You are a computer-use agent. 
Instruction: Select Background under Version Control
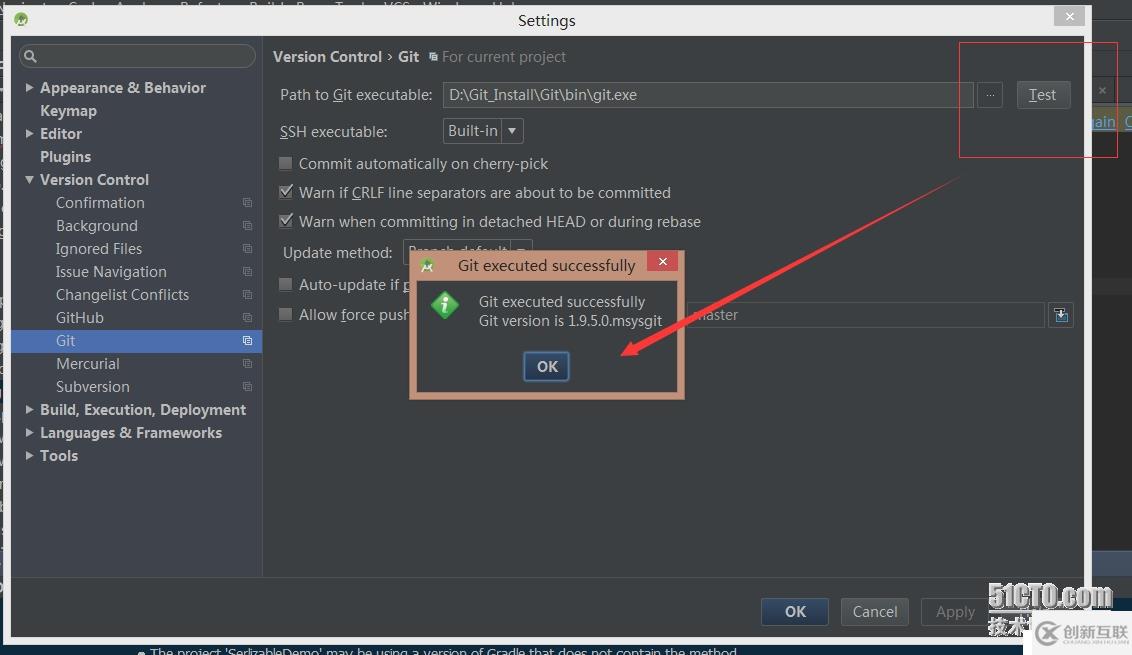click(97, 226)
